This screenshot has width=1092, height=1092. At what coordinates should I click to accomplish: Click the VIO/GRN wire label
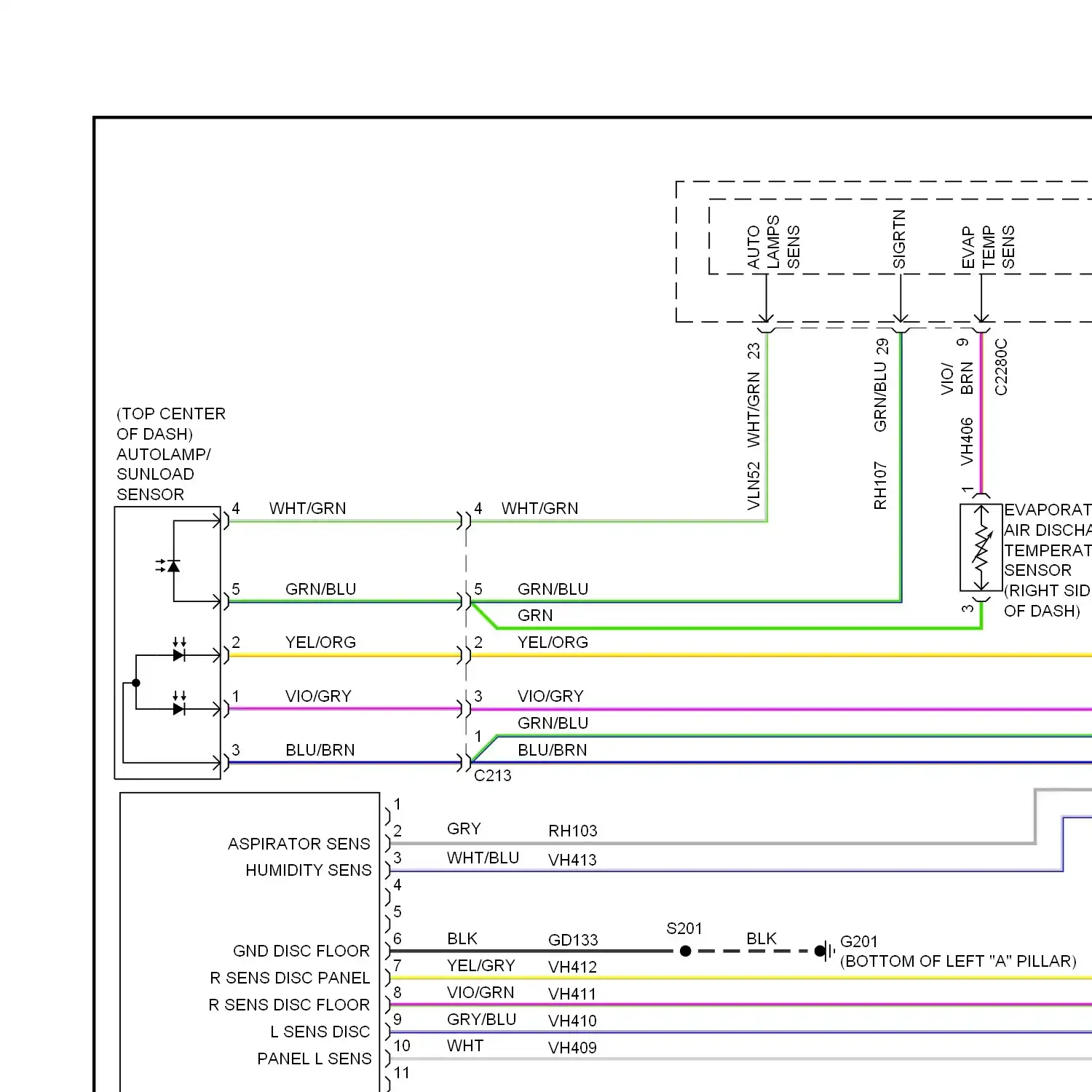point(480,992)
